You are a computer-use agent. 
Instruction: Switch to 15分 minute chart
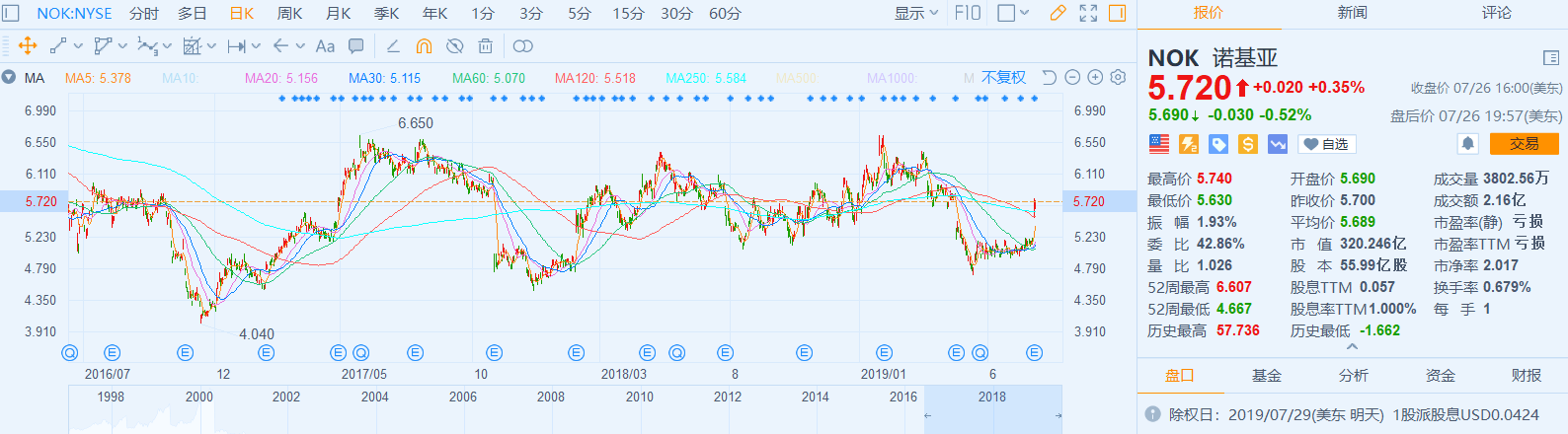[x=628, y=13]
